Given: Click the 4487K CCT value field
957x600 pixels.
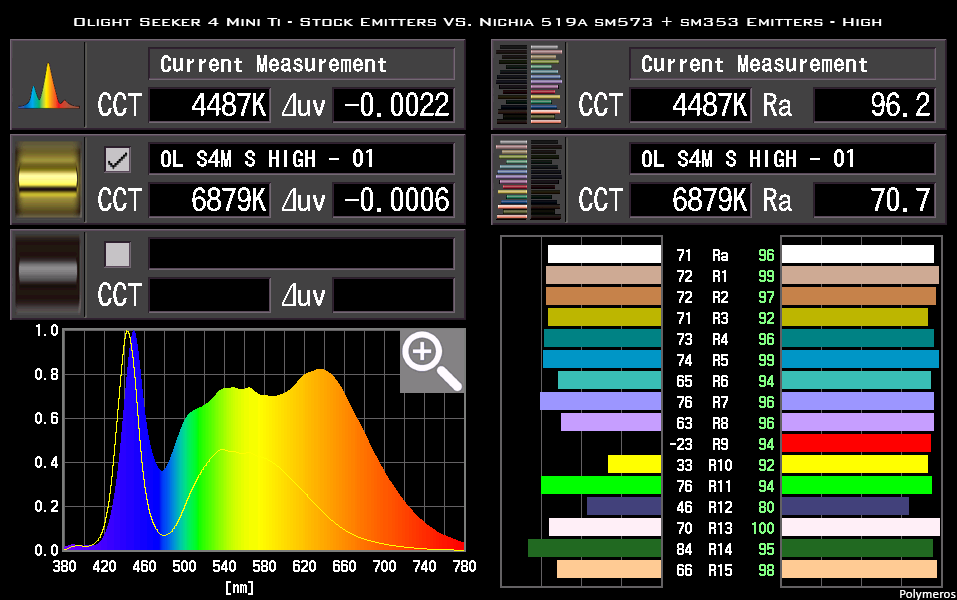Looking at the screenshot, I should click(x=209, y=105).
